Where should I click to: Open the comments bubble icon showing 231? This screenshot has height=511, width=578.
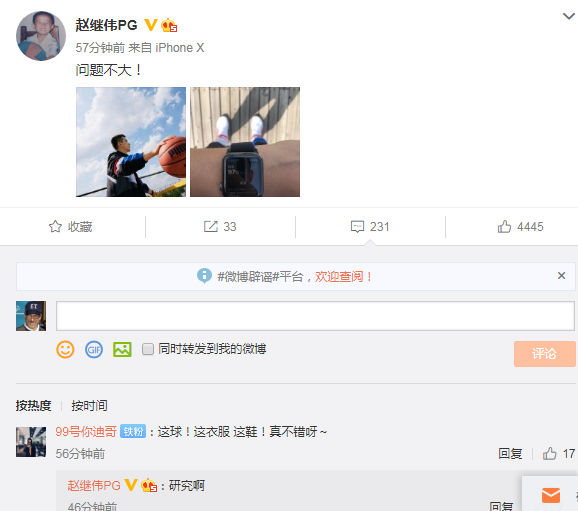(x=357, y=226)
